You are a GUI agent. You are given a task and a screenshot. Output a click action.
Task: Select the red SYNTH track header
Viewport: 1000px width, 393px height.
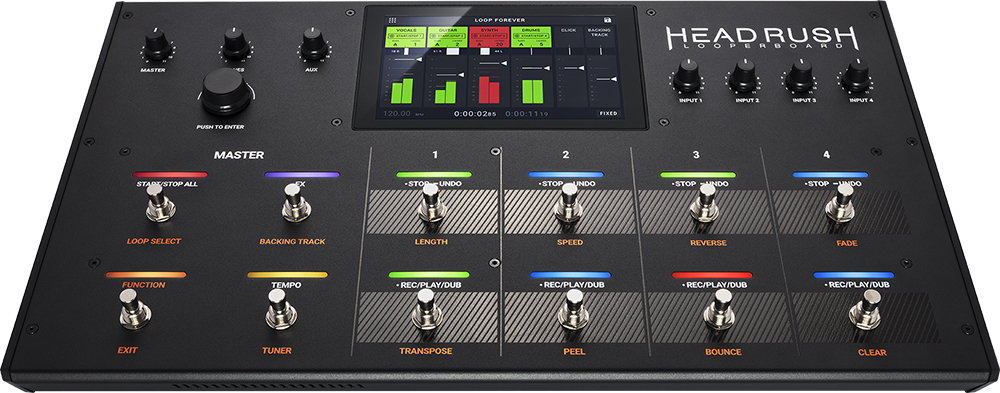(488, 37)
